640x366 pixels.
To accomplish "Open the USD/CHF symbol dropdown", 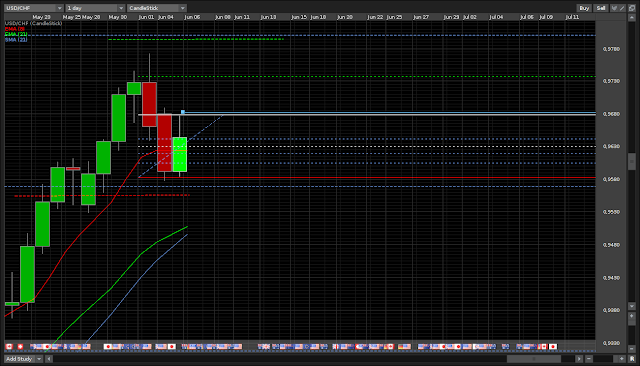I will 33,8.
